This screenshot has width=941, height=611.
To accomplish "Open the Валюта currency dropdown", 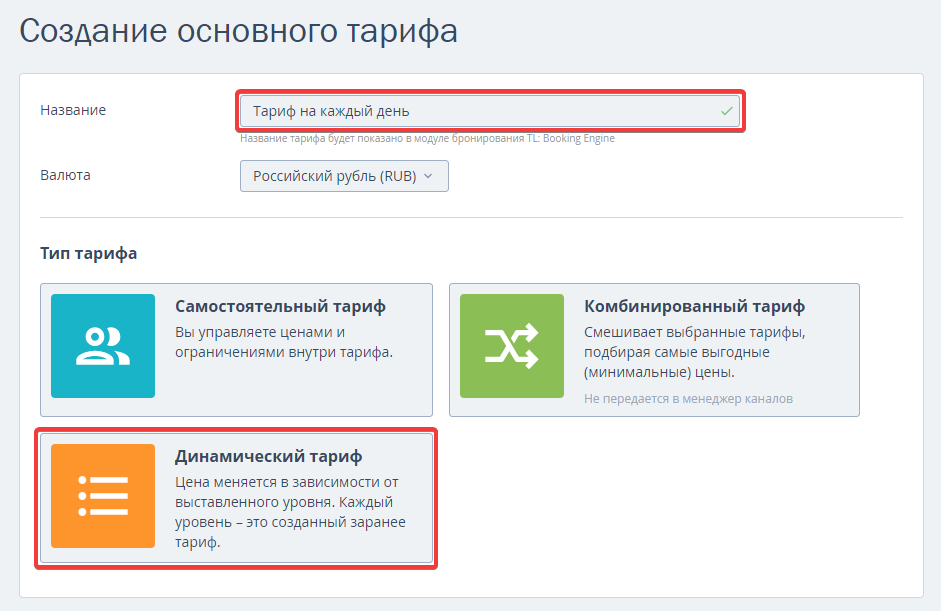I will tap(344, 176).
